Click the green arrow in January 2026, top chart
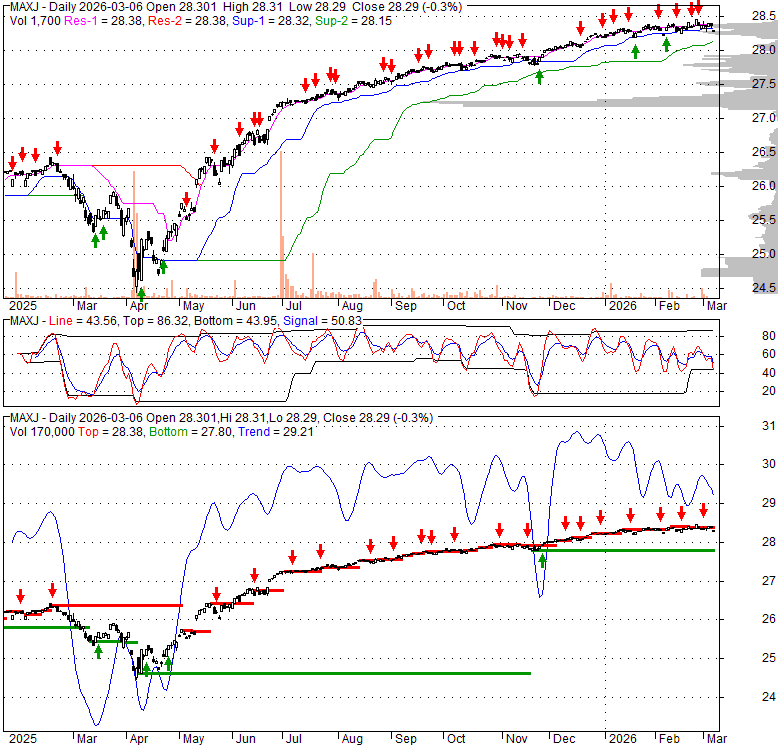The height and width of the screenshot is (745, 780). 636,50
